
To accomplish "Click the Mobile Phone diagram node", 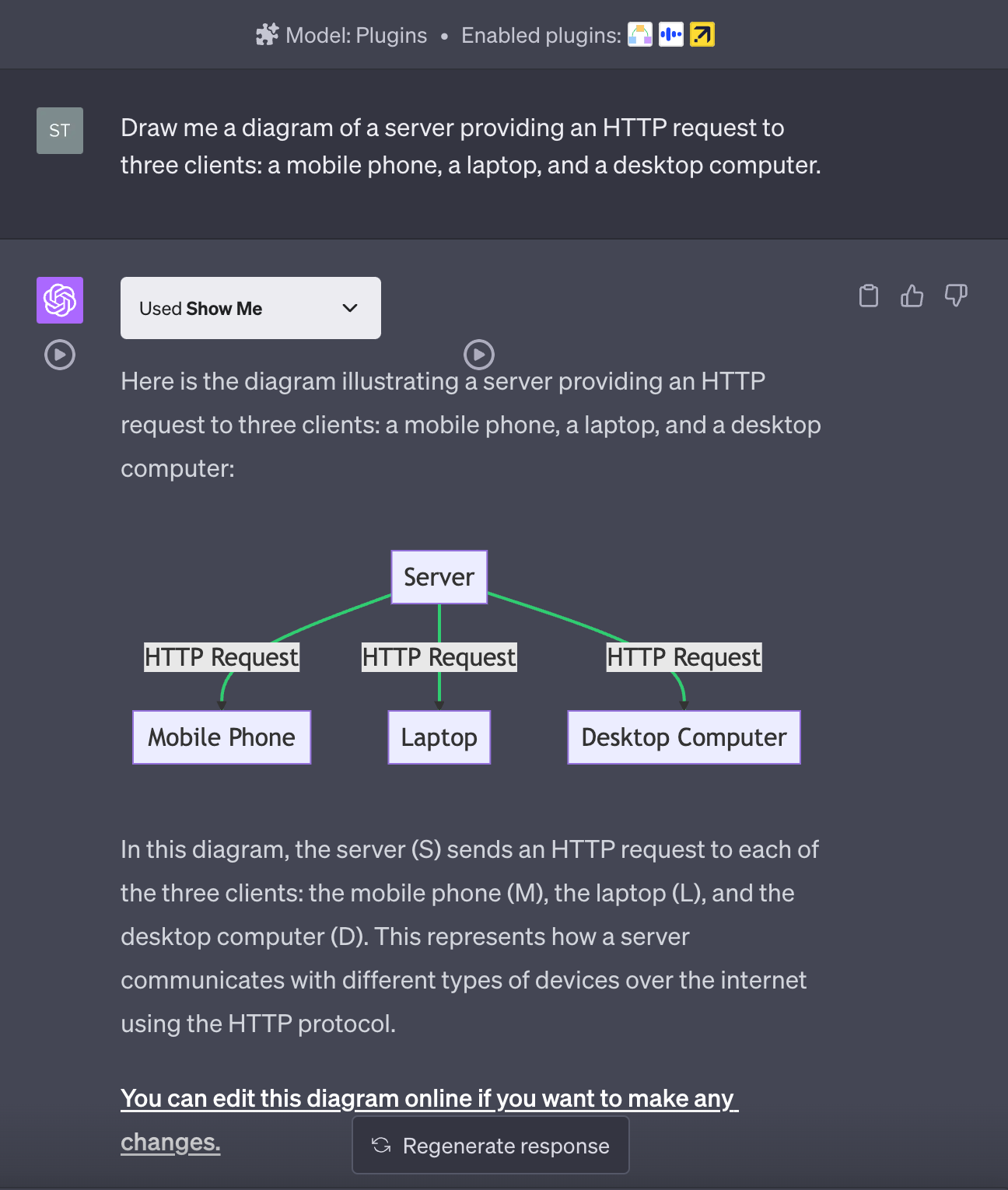I will point(222,737).
